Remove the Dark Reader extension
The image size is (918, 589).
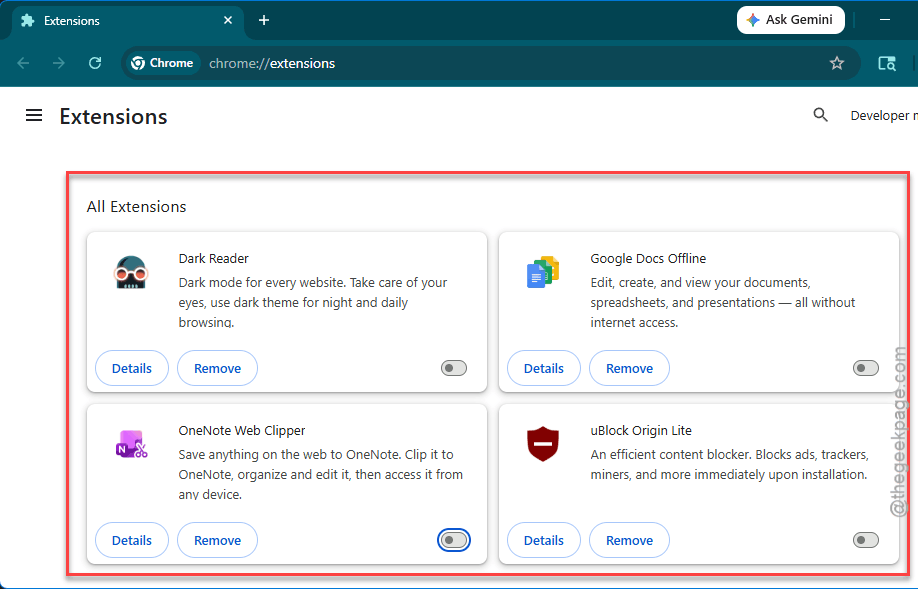click(217, 368)
